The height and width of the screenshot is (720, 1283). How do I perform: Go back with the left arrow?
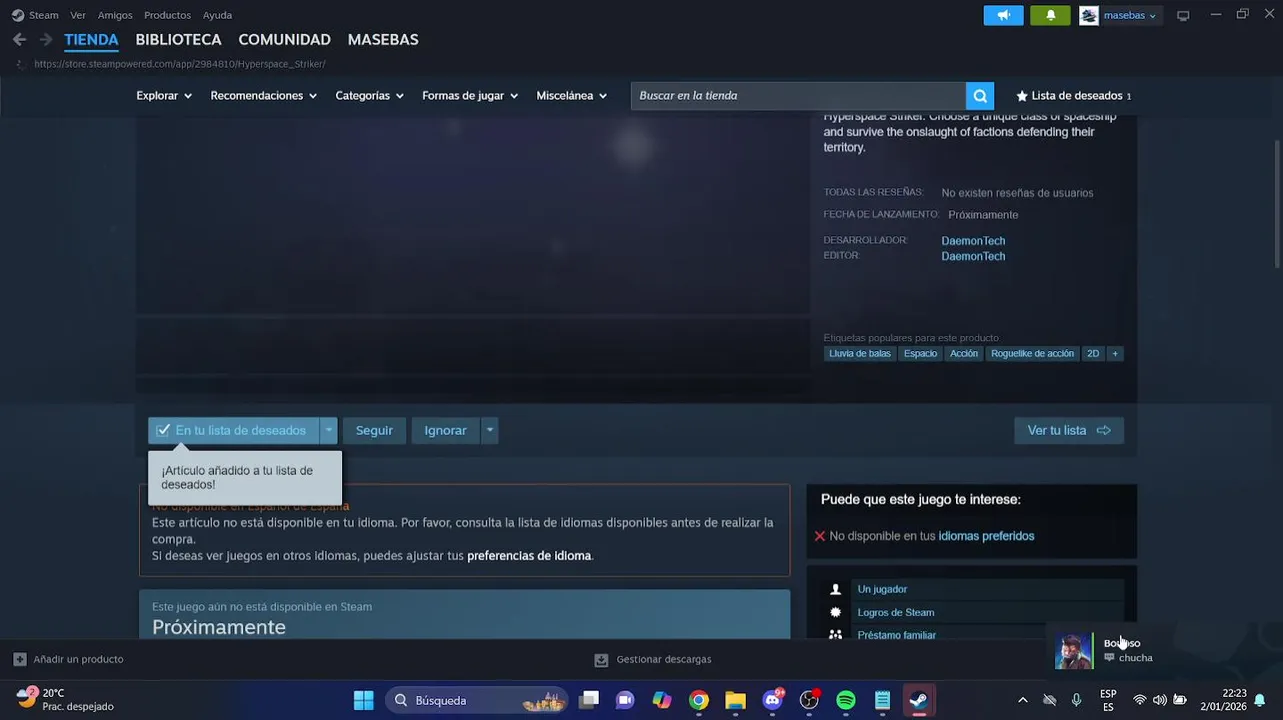point(19,39)
